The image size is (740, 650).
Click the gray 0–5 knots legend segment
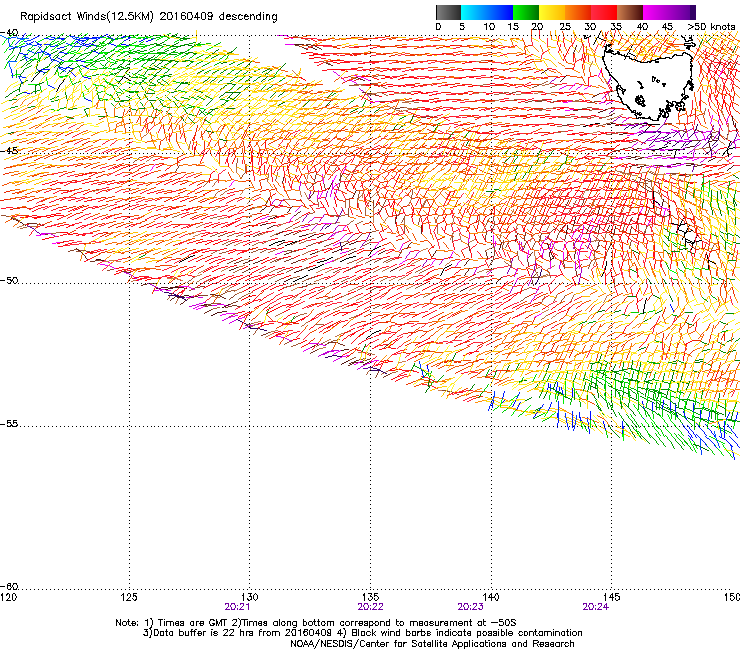pyautogui.click(x=448, y=12)
